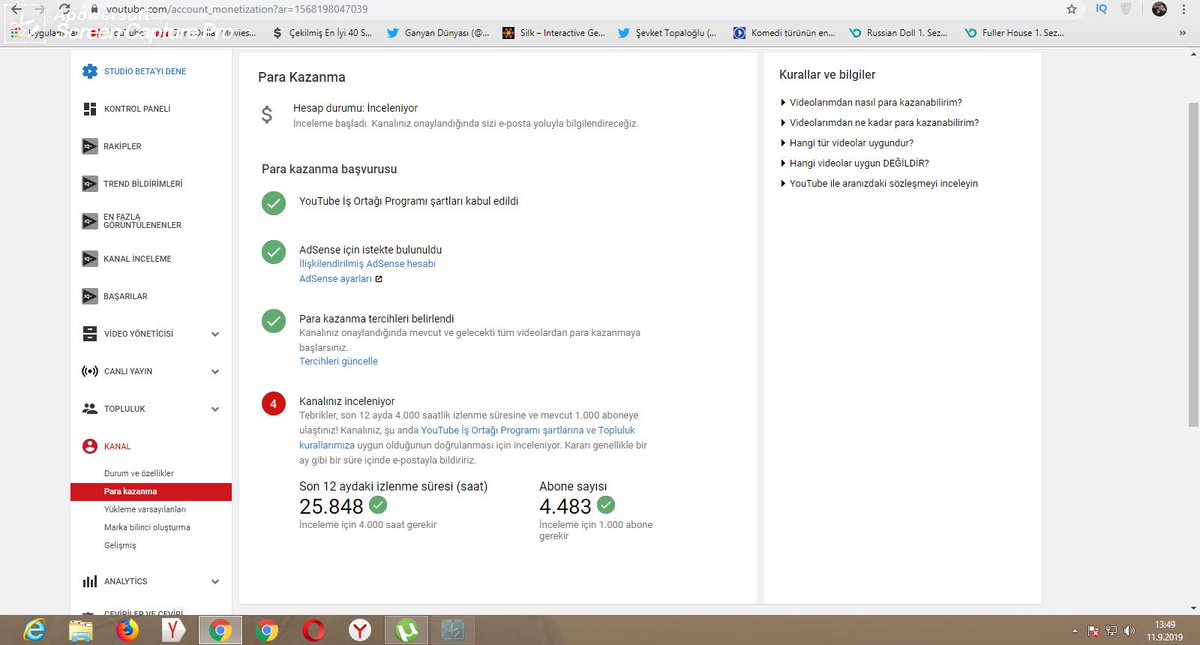Expand 'YouTube ile aranızdaki sözleşmeyi inceleyin'

[879, 183]
